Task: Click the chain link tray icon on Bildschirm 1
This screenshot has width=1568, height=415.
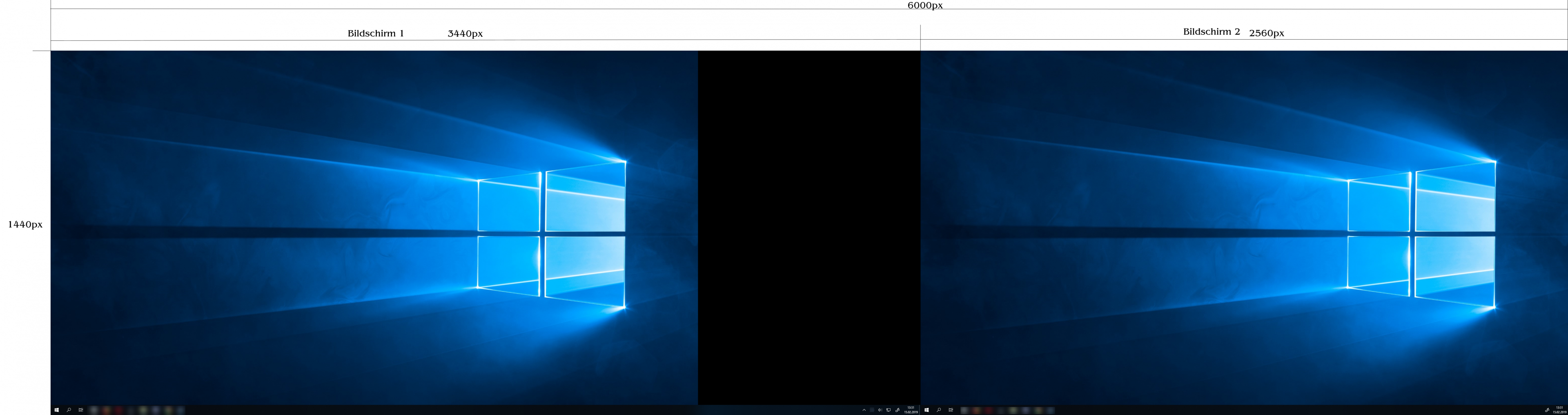Action: [897, 410]
